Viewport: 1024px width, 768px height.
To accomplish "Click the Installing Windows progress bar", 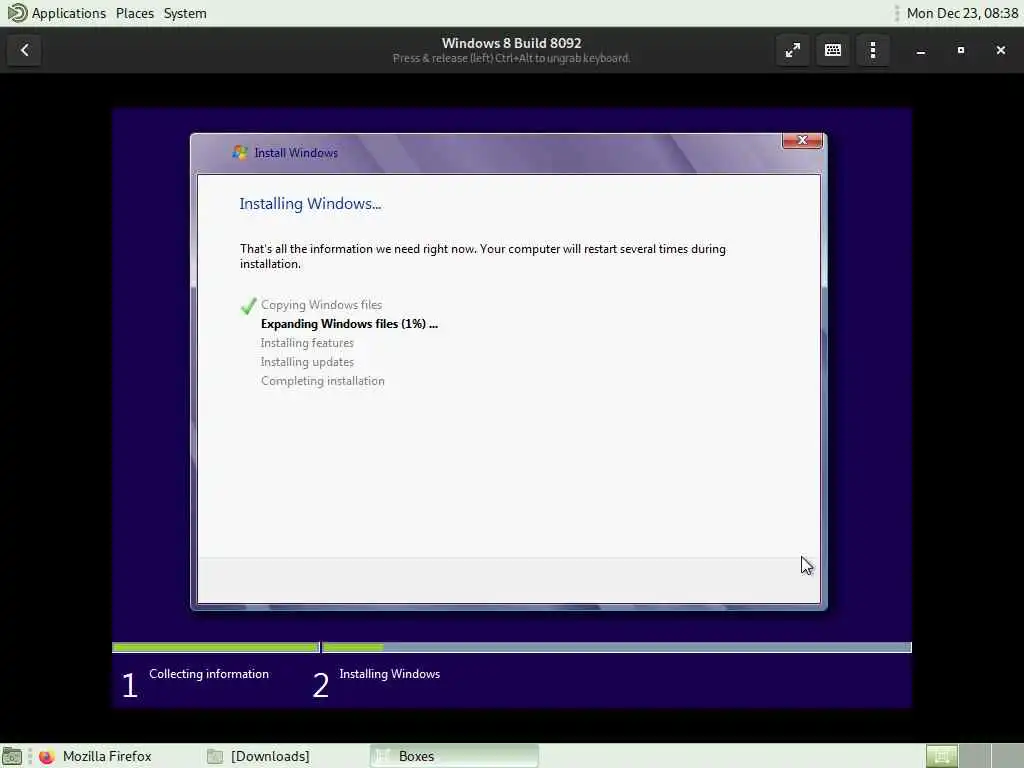I will tap(616, 647).
